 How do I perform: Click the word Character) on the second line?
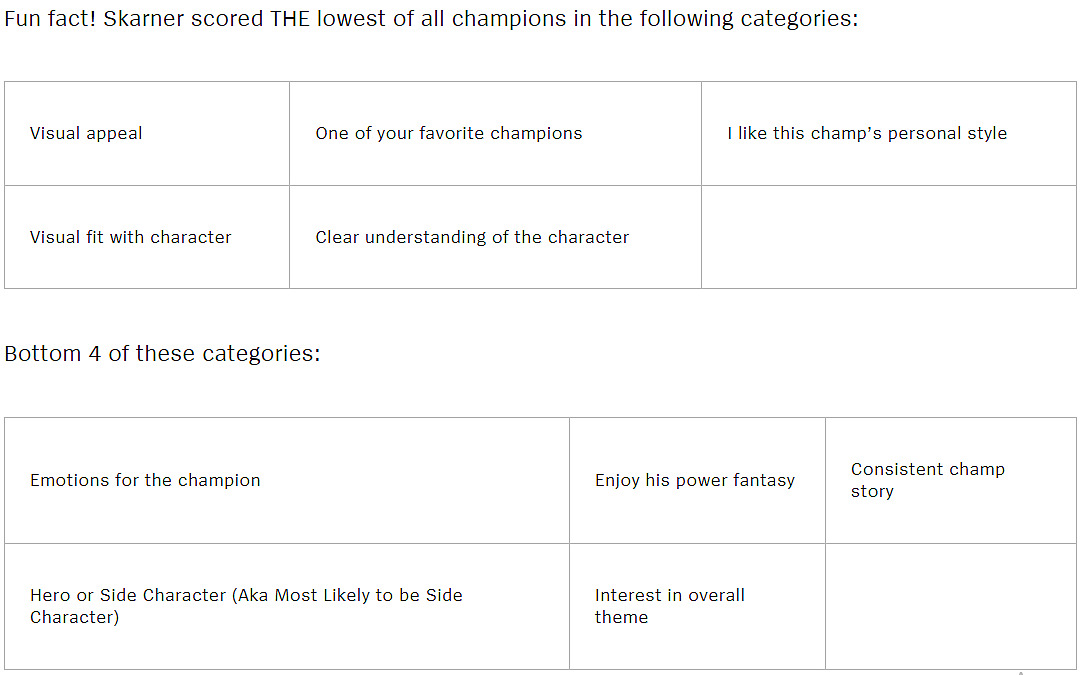click(75, 617)
